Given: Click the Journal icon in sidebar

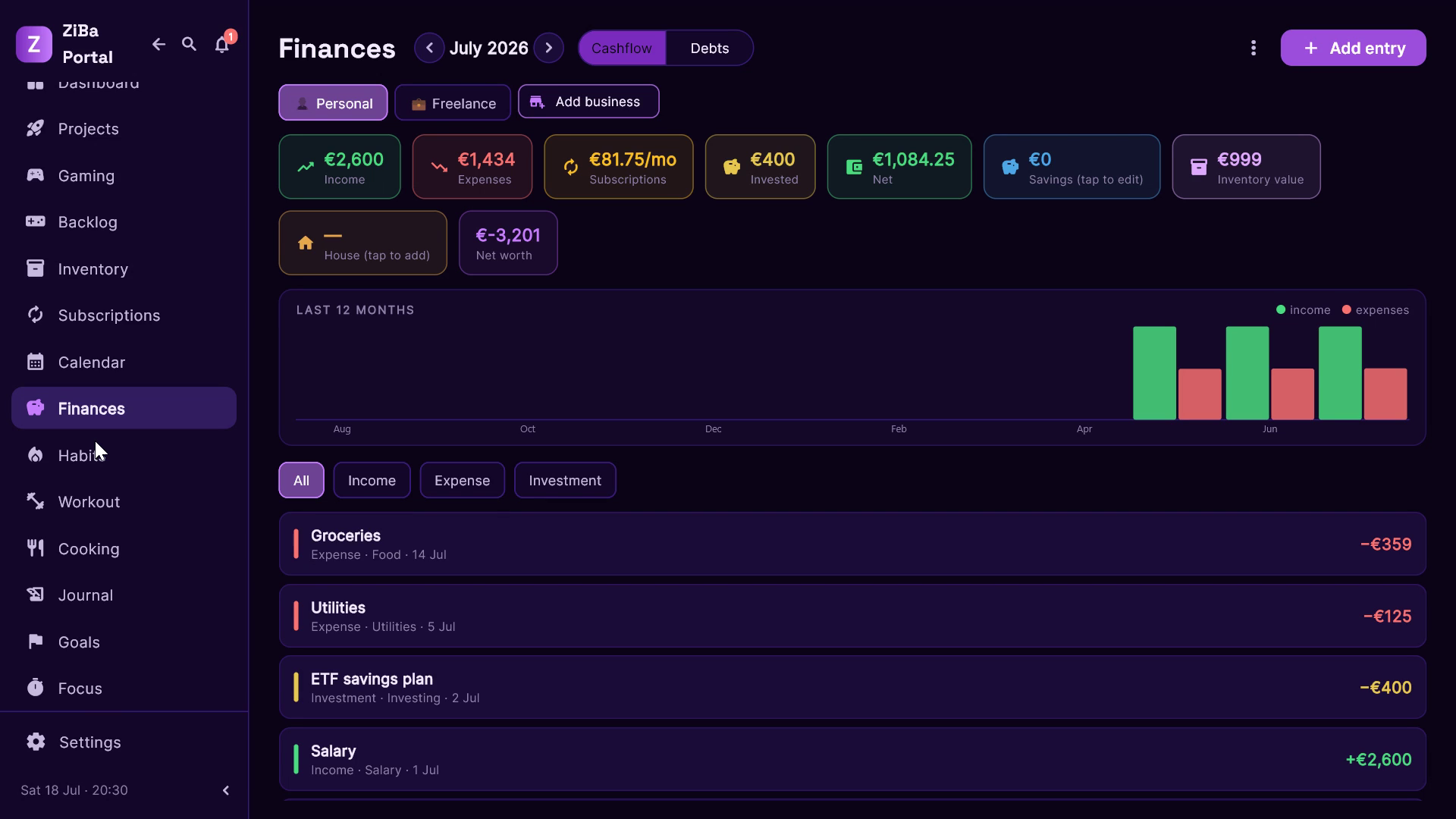Looking at the screenshot, I should click(x=36, y=595).
